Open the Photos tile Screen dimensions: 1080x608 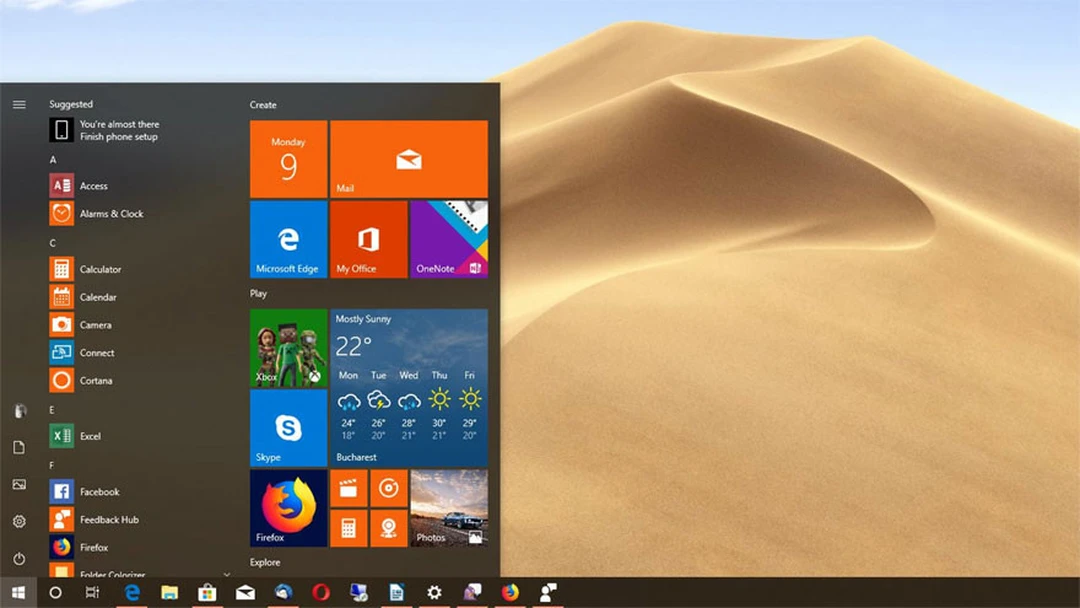(x=448, y=508)
